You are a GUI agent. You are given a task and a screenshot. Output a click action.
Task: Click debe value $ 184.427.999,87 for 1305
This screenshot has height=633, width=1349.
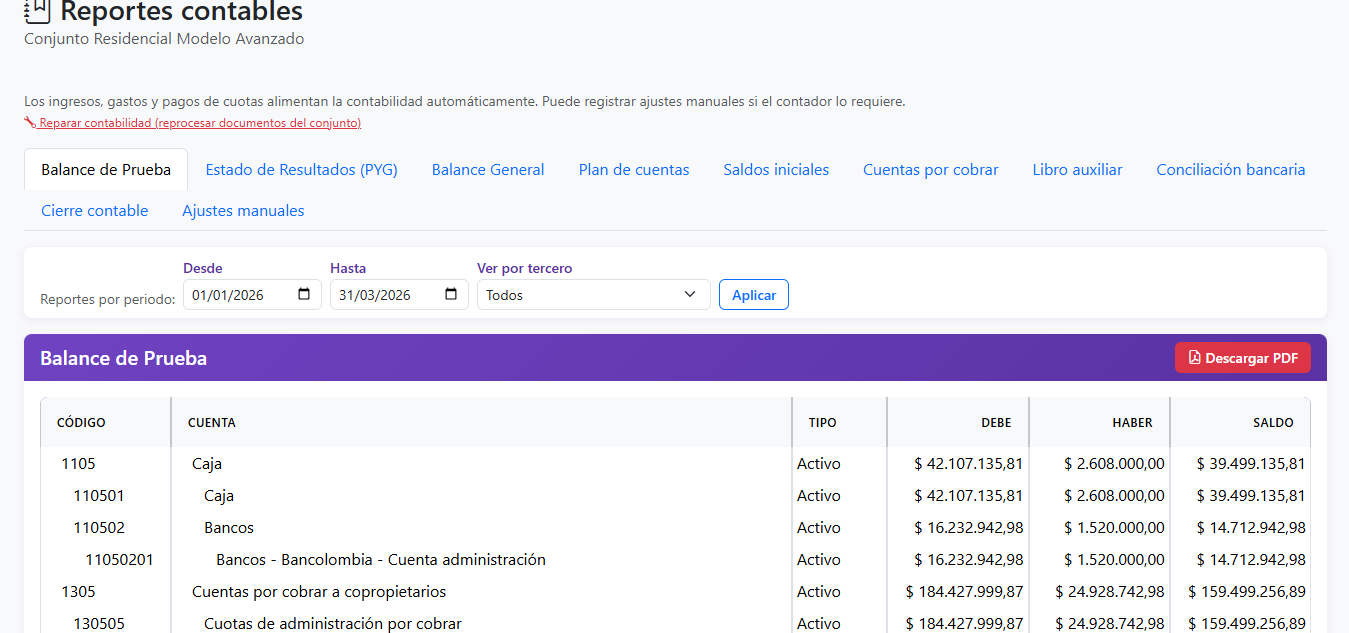pyautogui.click(x=965, y=592)
